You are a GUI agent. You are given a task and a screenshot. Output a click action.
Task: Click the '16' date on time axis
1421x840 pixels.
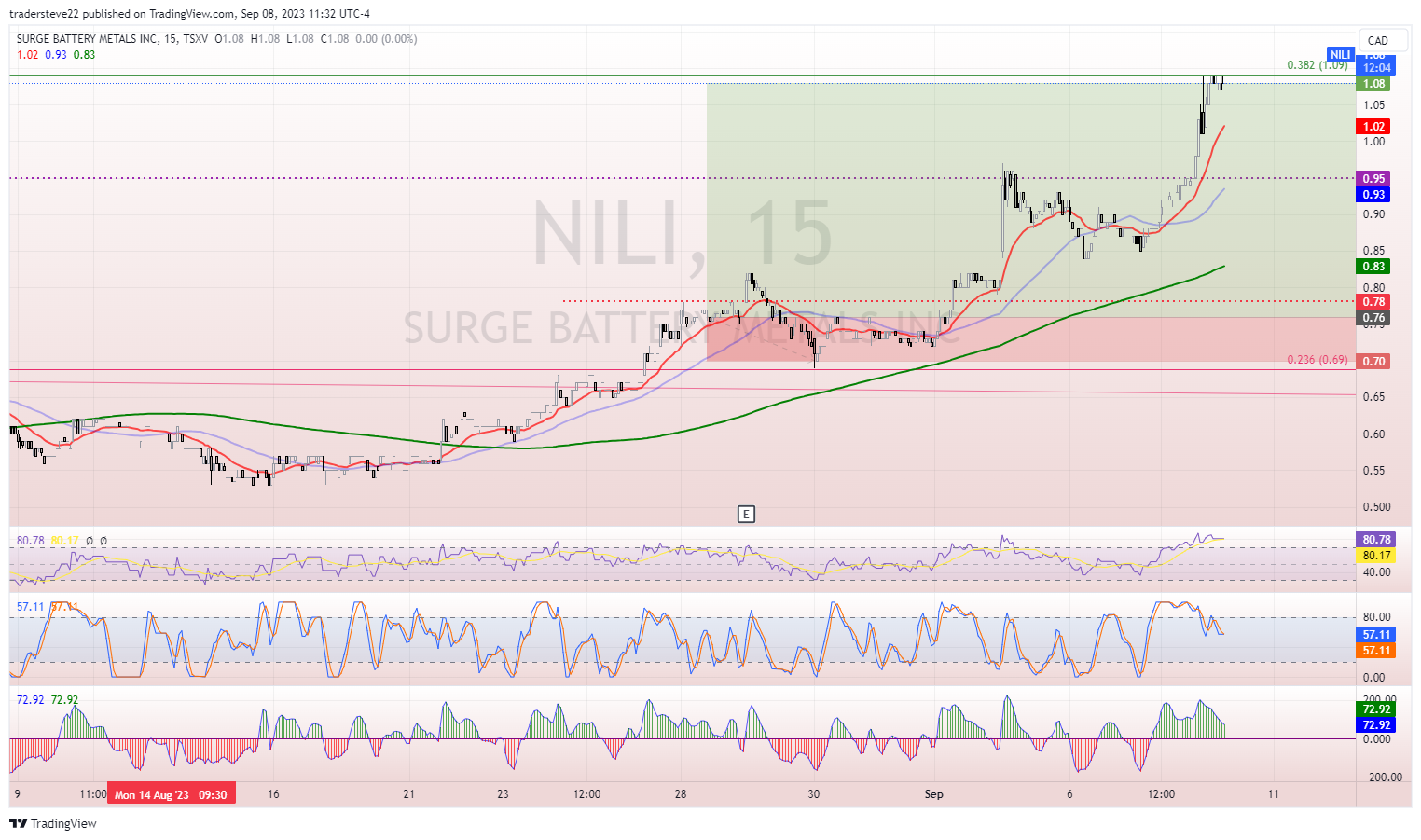[x=273, y=794]
